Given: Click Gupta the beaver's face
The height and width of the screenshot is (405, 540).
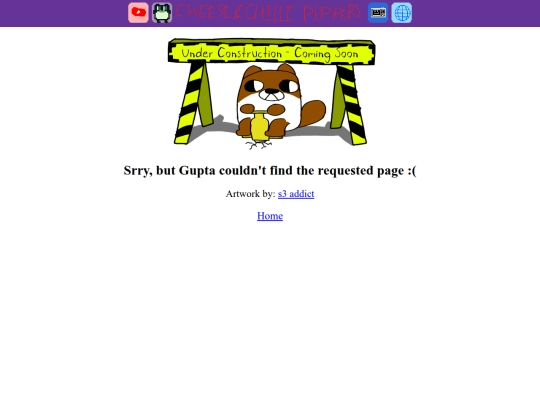Looking at the screenshot, I should (271, 84).
